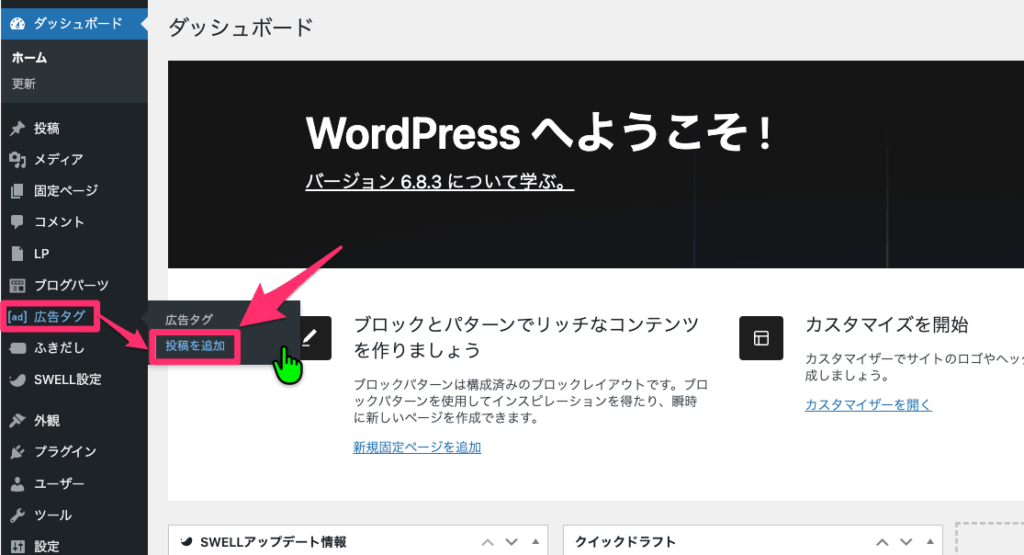The width and height of the screenshot is (1024, 555).
Task: Open the バージョン 6.8.3 について学ぶ link
Action: [439, 184]
